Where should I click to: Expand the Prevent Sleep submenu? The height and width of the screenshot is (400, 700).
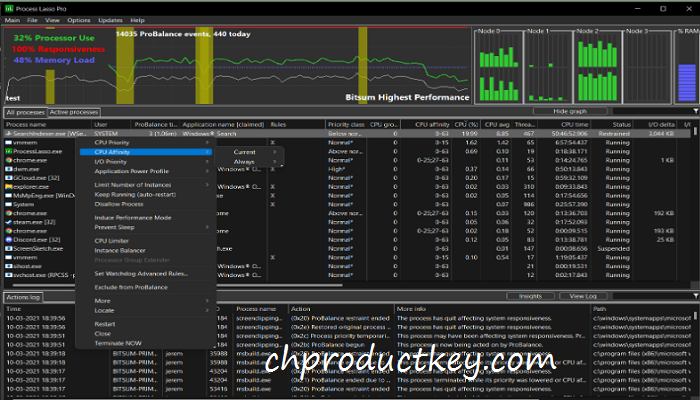[x=146, y=227]
